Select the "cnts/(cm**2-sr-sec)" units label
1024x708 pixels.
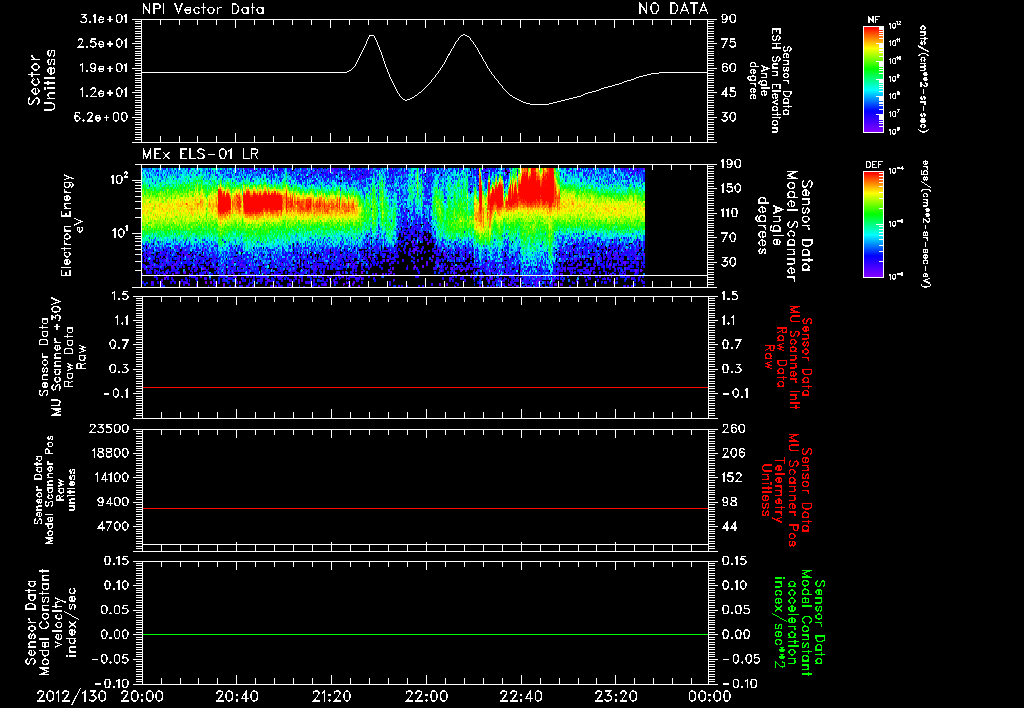(923, 79)
